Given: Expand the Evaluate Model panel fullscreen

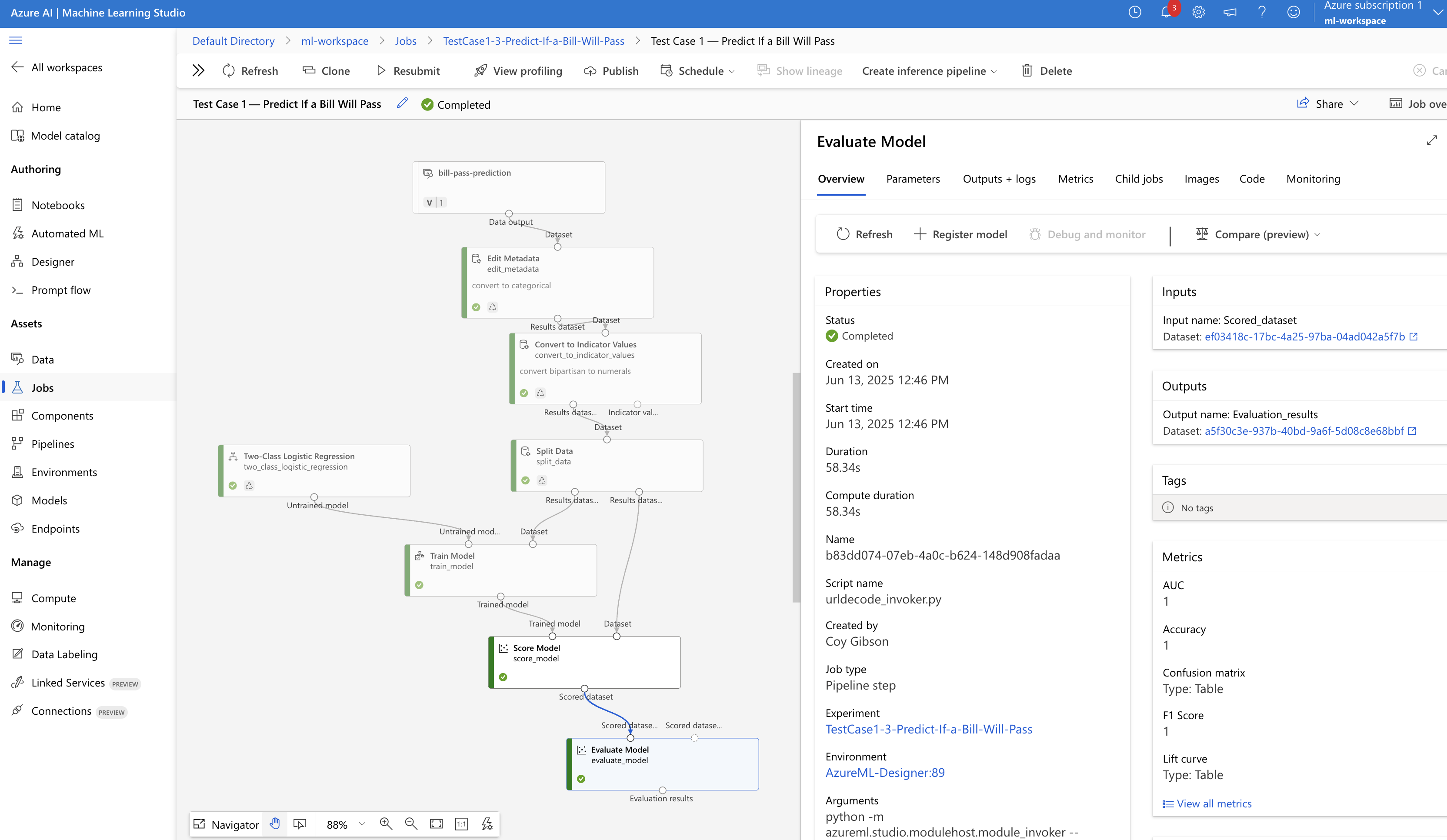Looking at the screenshot, I should click(1431, 141).
